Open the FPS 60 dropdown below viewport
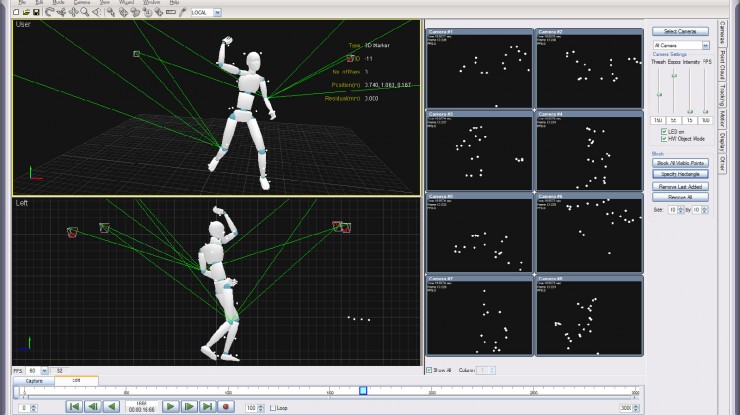Viewport: 740px width, 415px height. click(x=44, y=371)
